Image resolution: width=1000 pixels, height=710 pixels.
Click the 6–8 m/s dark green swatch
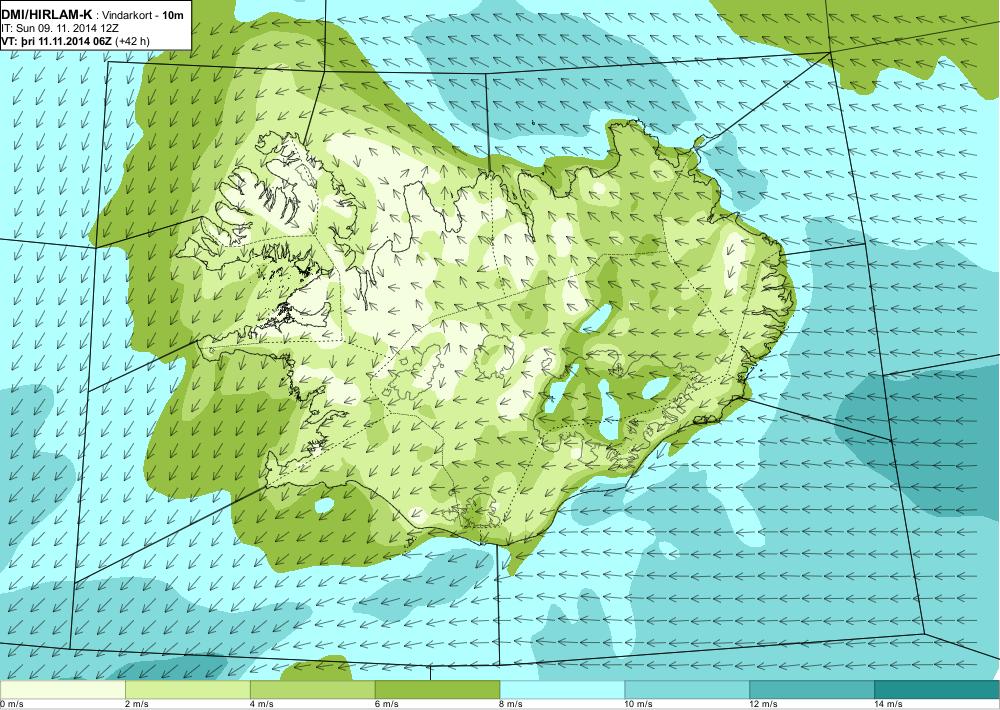[x=438, y=689]
